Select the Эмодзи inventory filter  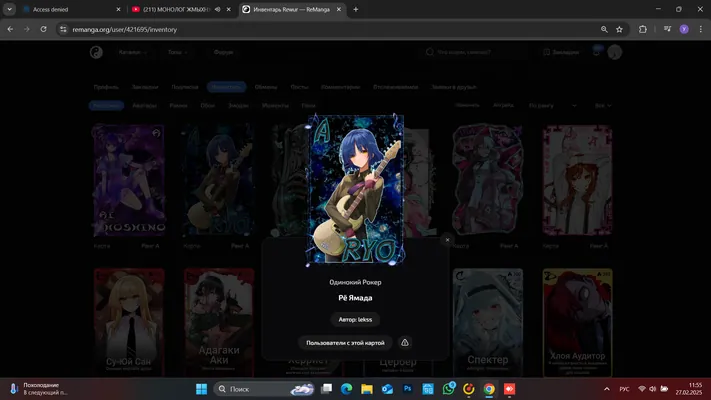239,105
